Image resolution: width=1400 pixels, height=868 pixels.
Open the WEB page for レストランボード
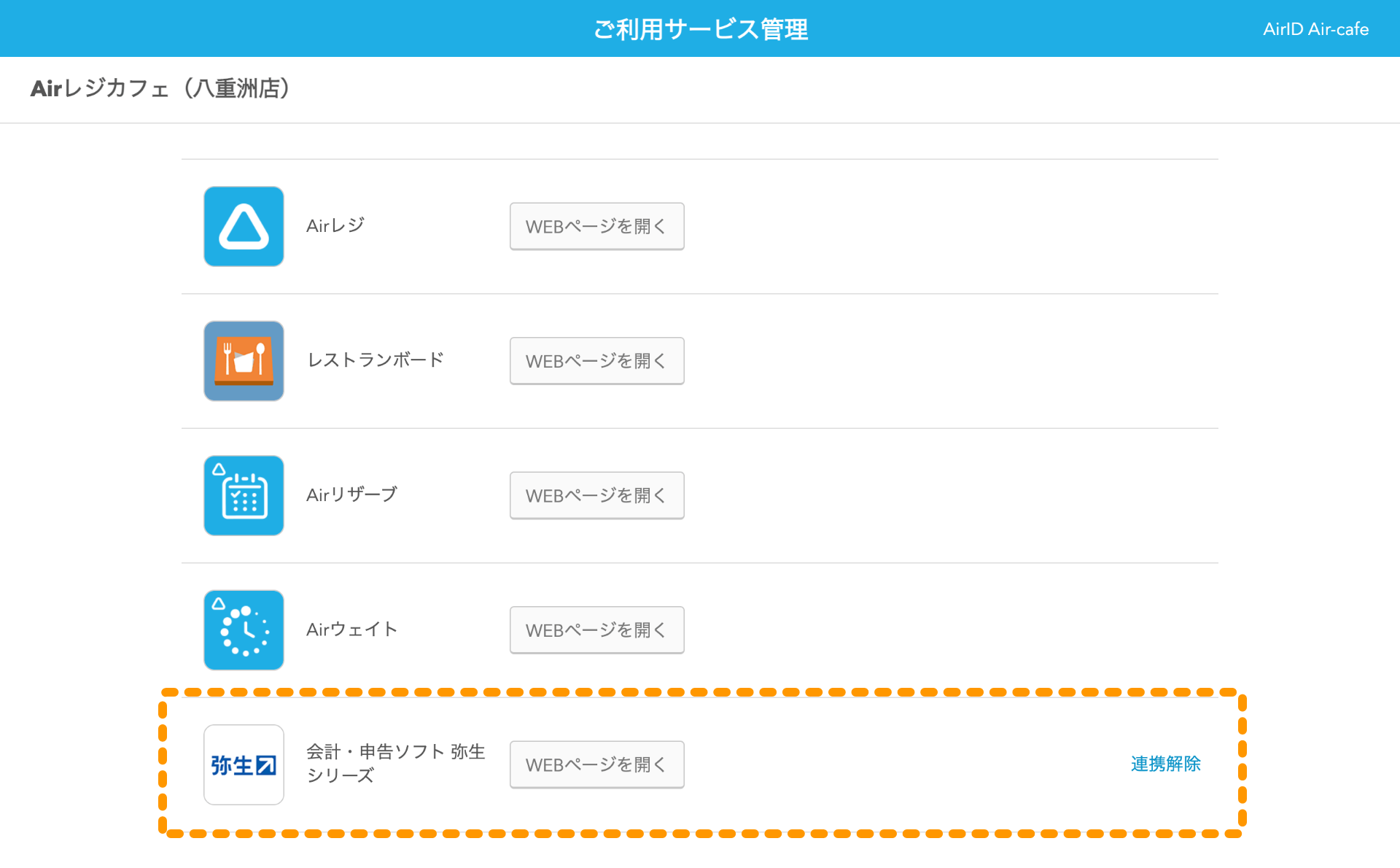click(596, 360)
